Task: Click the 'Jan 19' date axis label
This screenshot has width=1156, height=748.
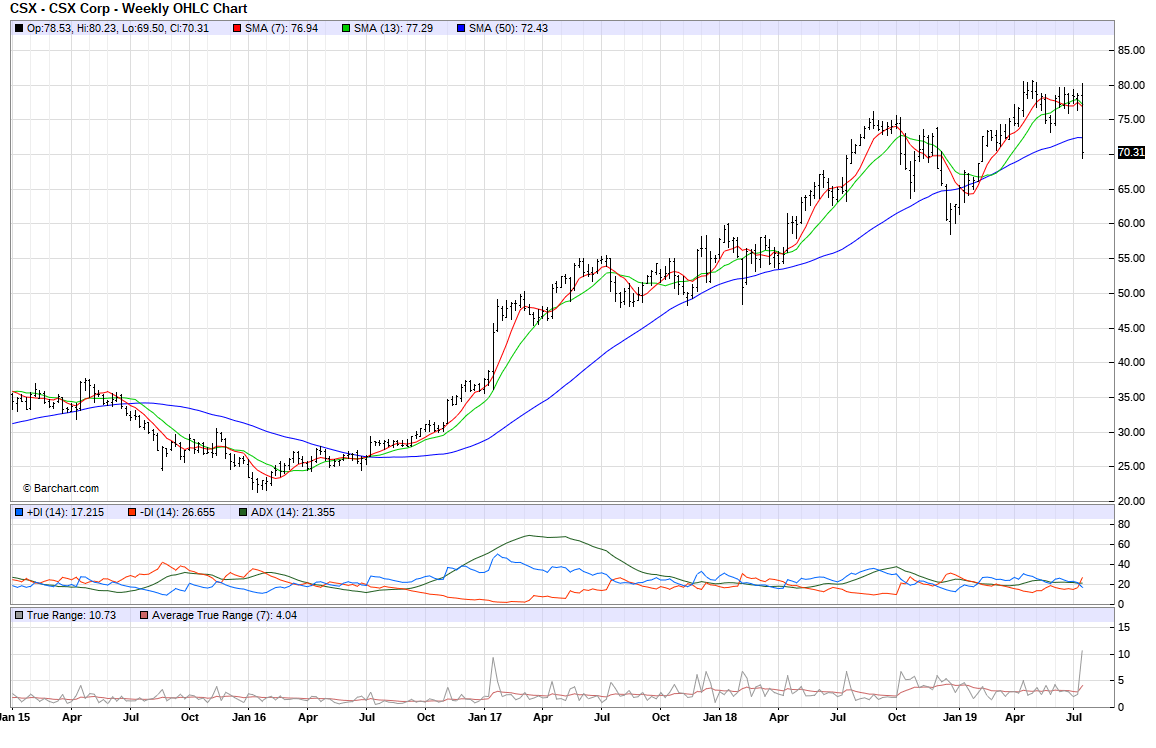Action: tap(960, 717)
